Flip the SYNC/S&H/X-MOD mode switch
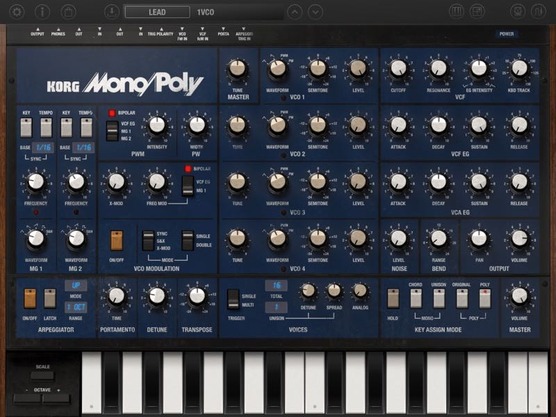 tap(148, 241)
